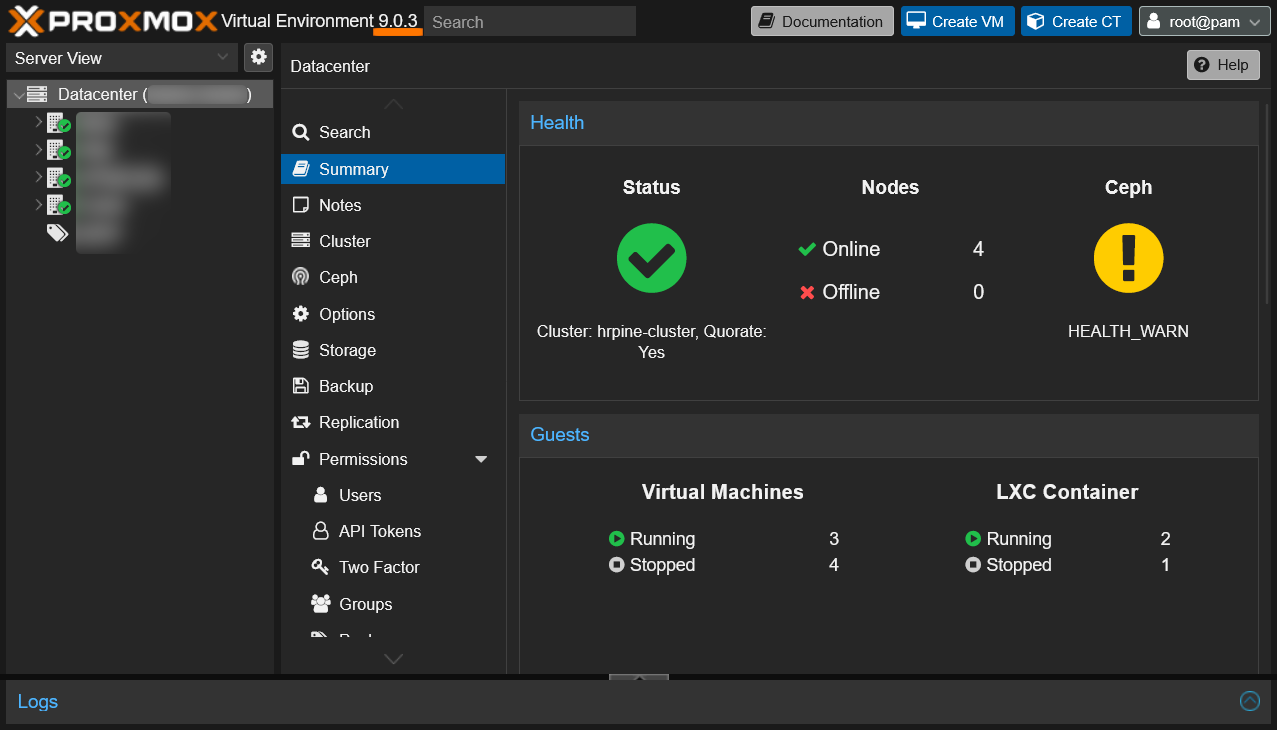The image size is (1277, 730).
Task: Open the Help button
Action: (1223, 65)
